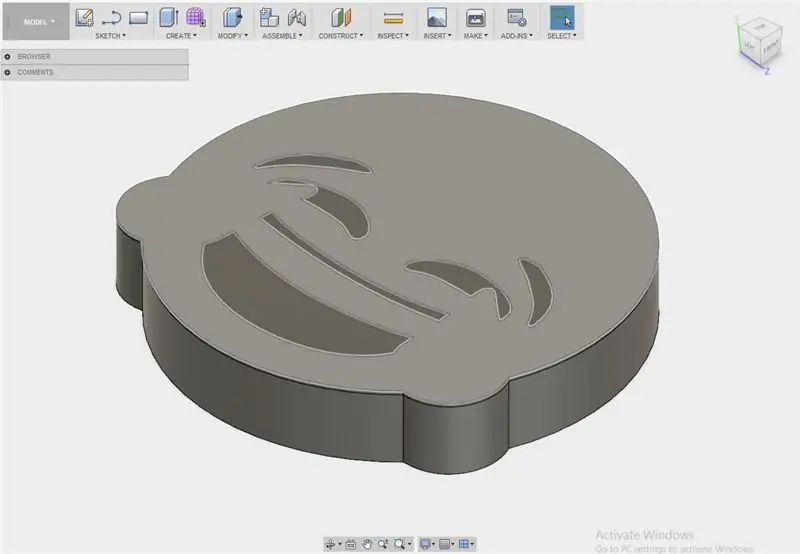Click the Display Settings monitor icon

tap(425, 544)
